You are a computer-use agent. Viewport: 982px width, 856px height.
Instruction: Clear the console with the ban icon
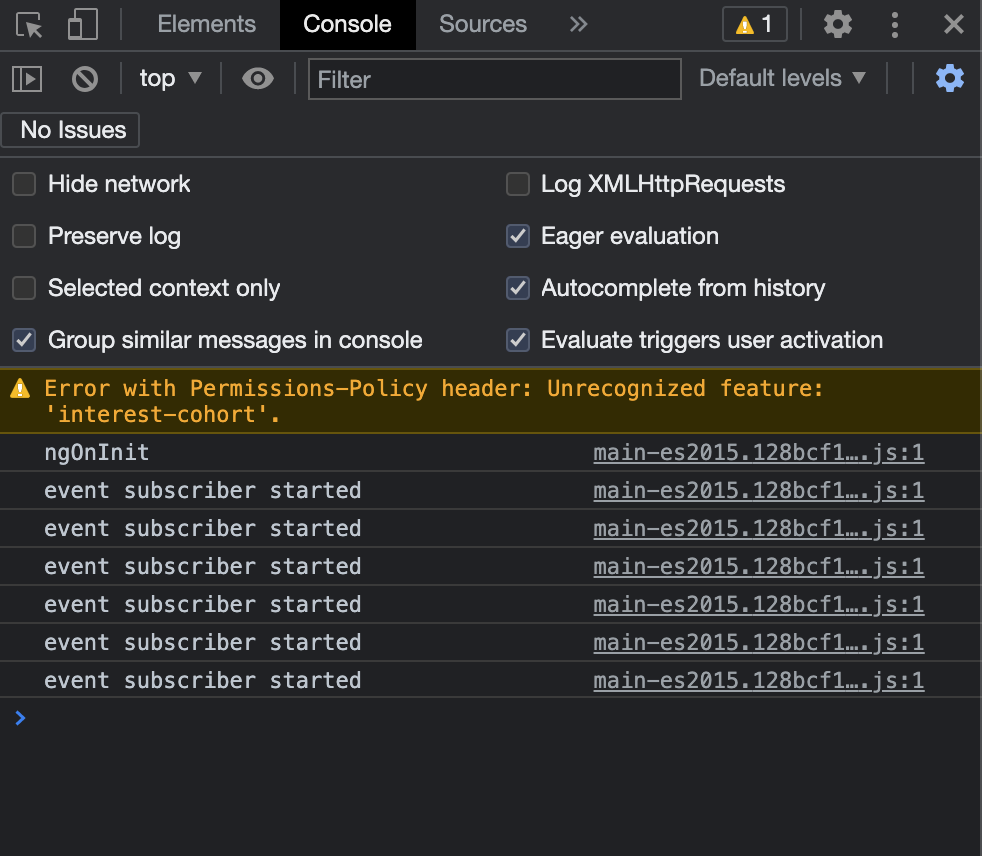[85, 80]
